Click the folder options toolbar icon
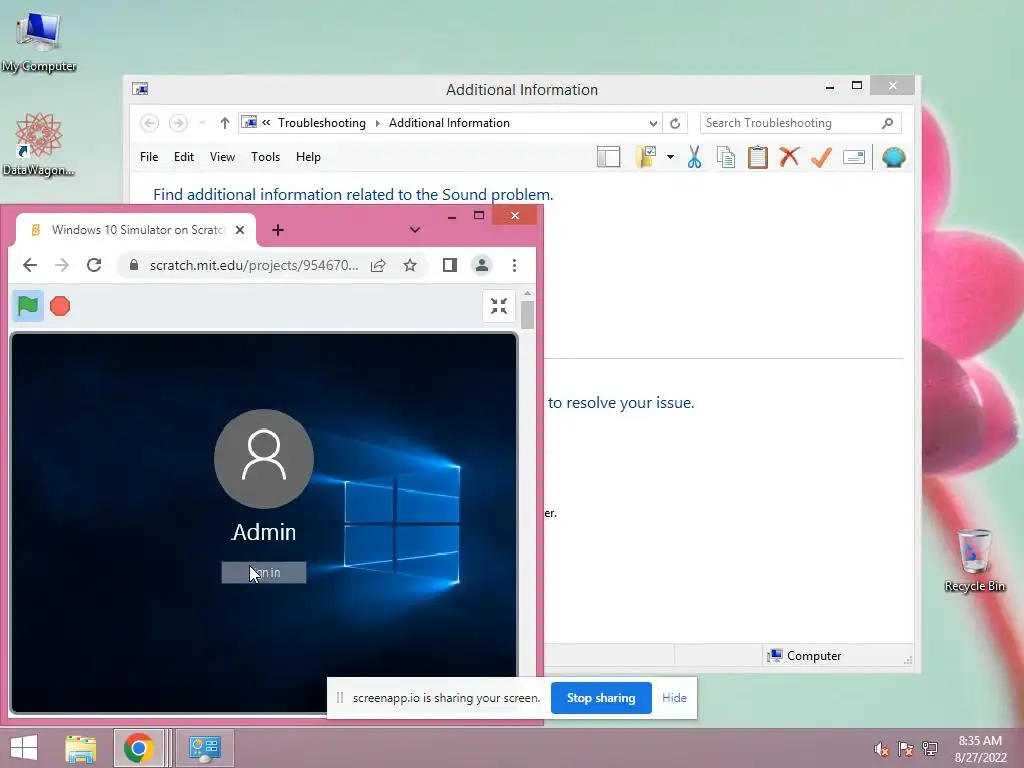This screenshot has width=1024, height=768. coord(645,157)
